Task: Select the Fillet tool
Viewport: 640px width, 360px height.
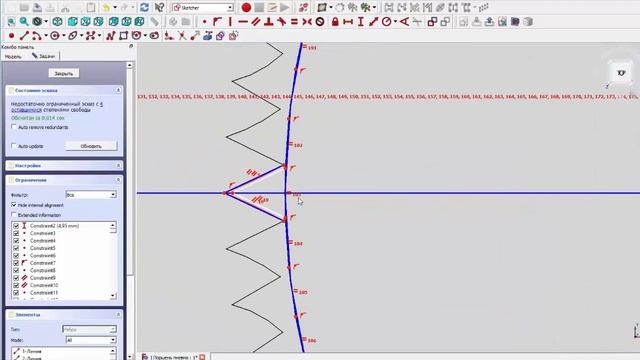Action: [x=168, y=36]
